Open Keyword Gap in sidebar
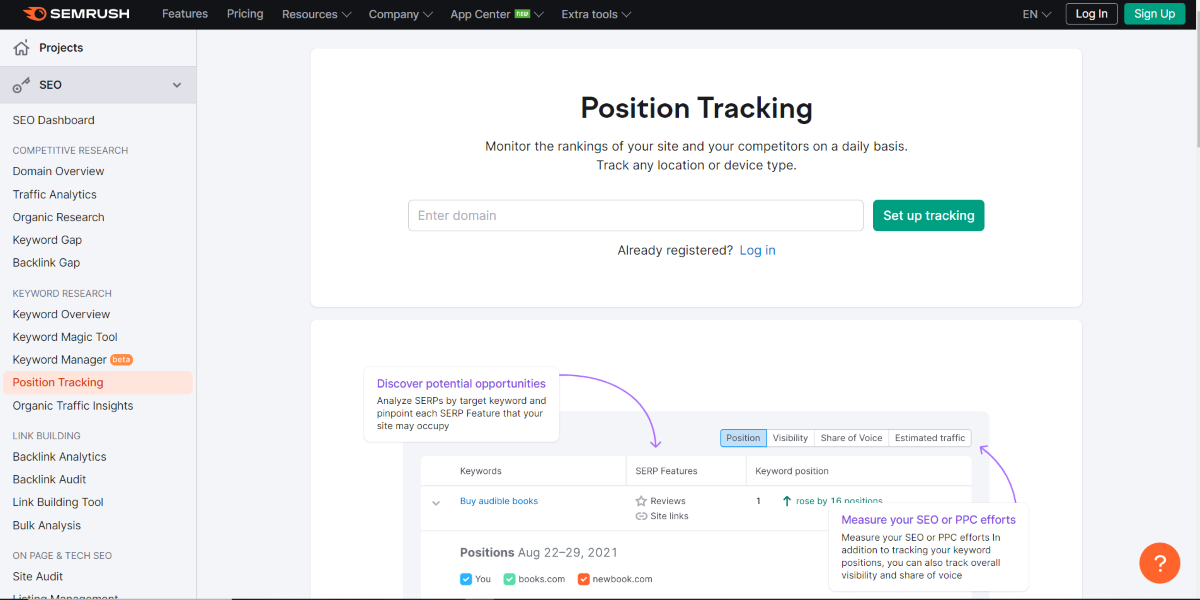Screen dimensions: 1200x600 tap(47, 240)
